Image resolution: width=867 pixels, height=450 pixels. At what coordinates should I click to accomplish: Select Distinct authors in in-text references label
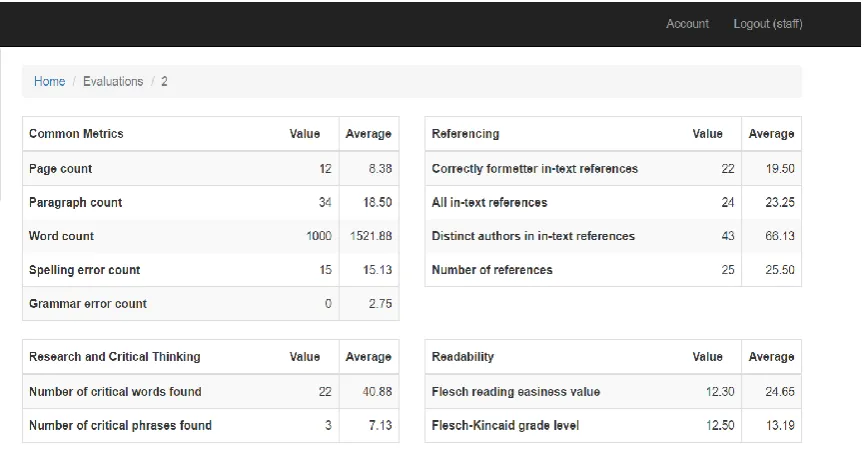point(533,236)
